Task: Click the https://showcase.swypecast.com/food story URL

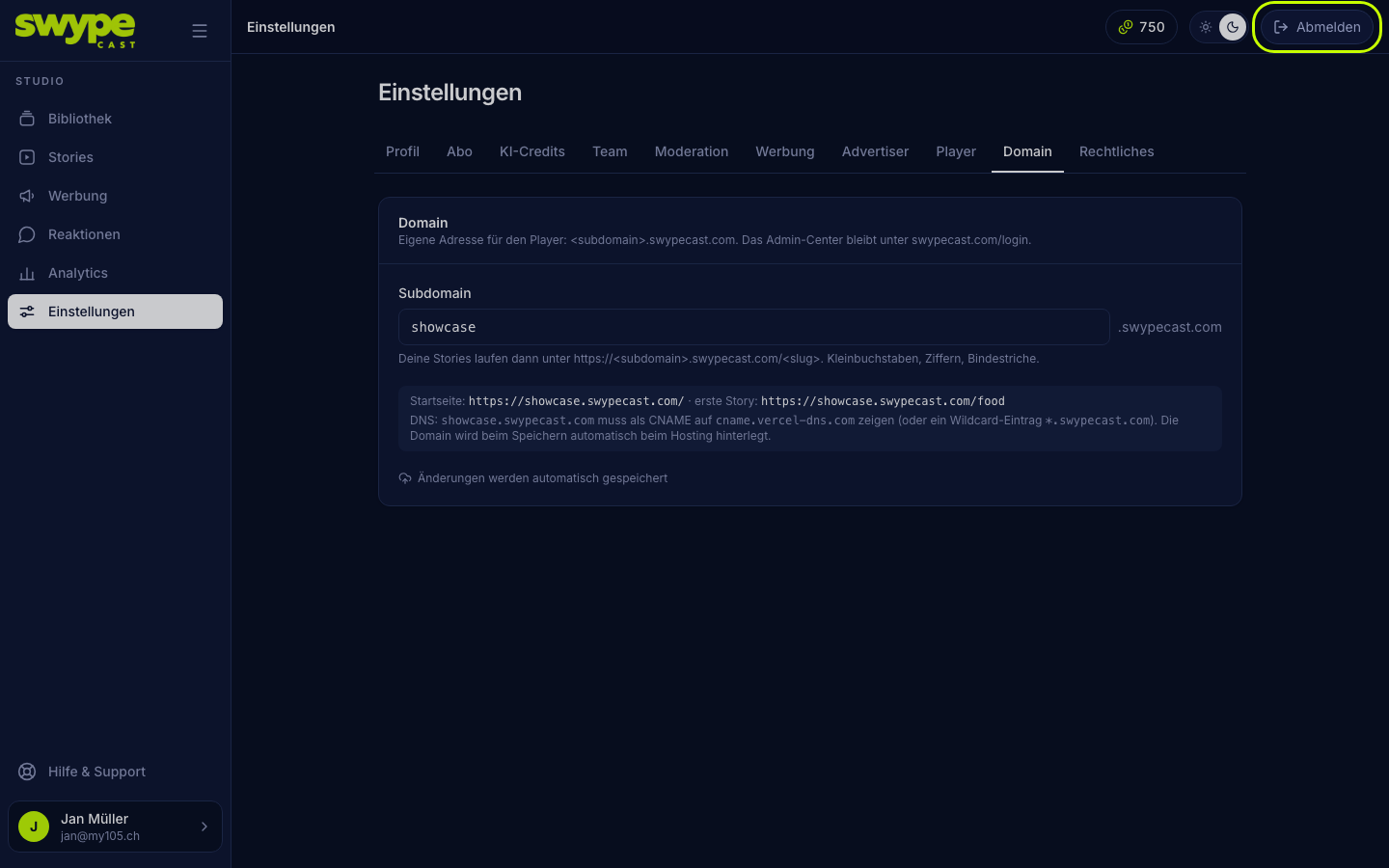Action: pyautogui.click(x=883, y=401)
